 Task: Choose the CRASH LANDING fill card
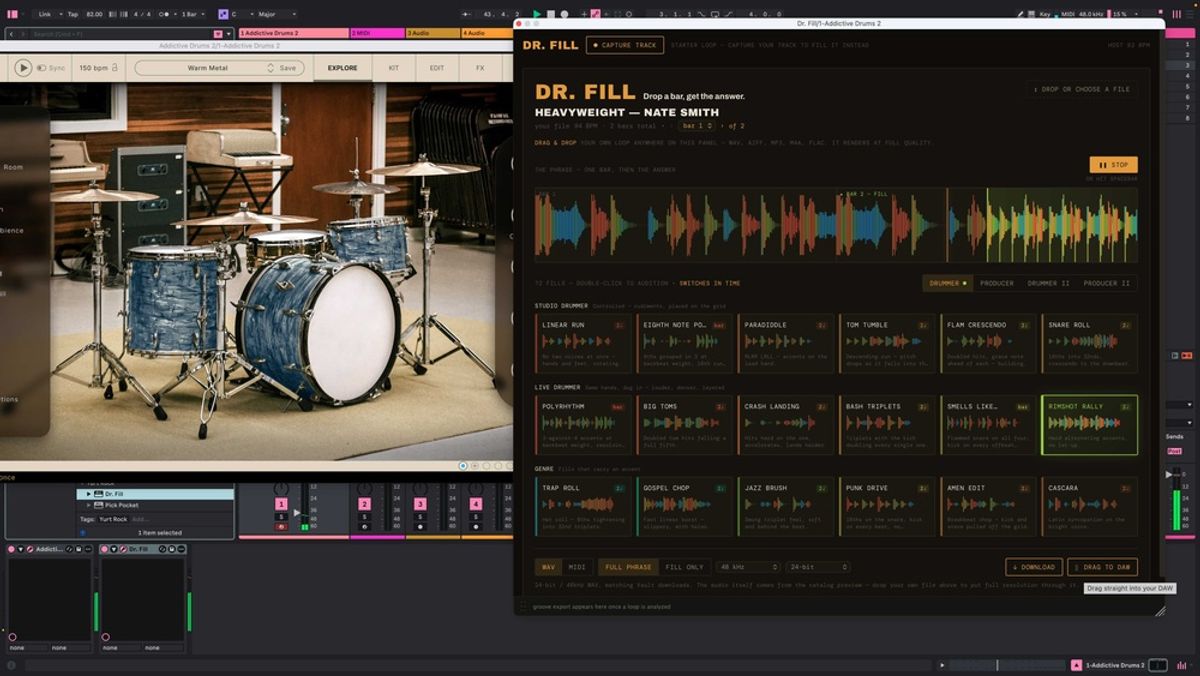tap(786, 425)
